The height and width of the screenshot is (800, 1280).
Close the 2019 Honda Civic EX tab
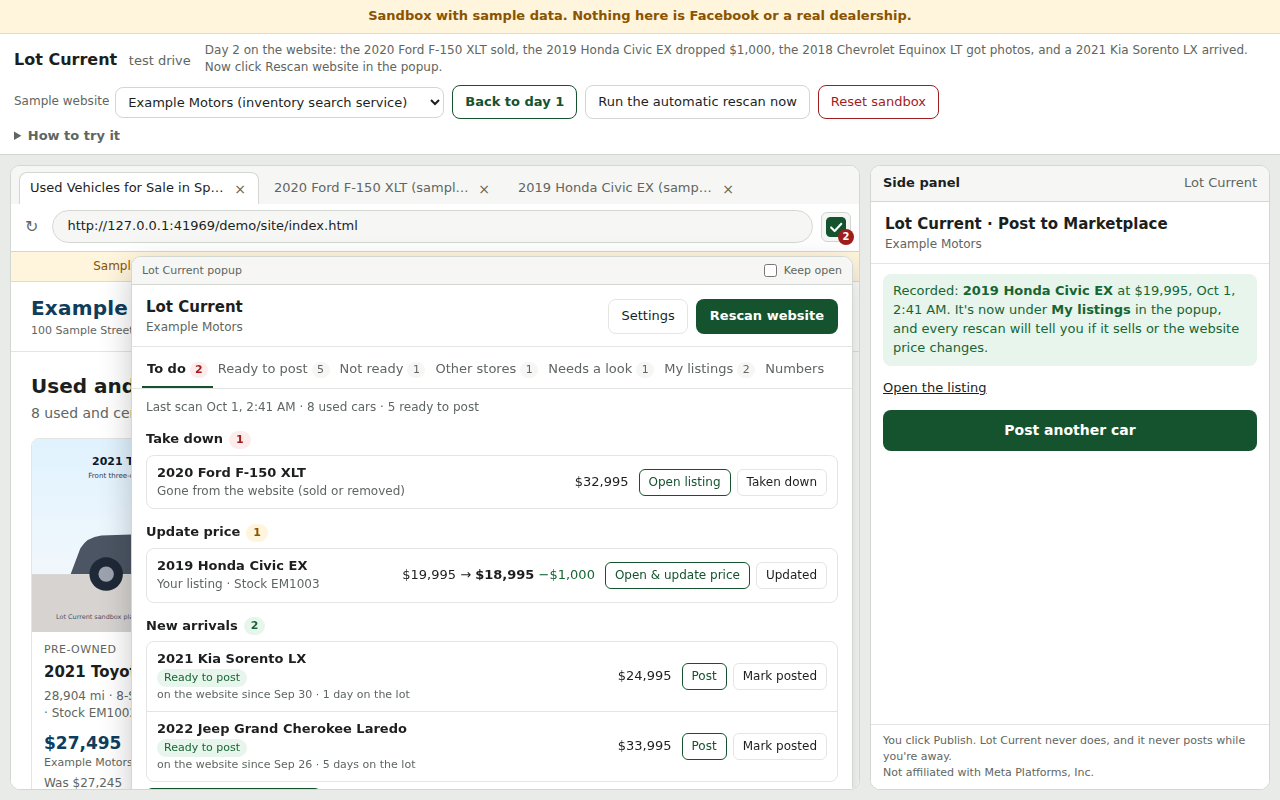(728, 189)
